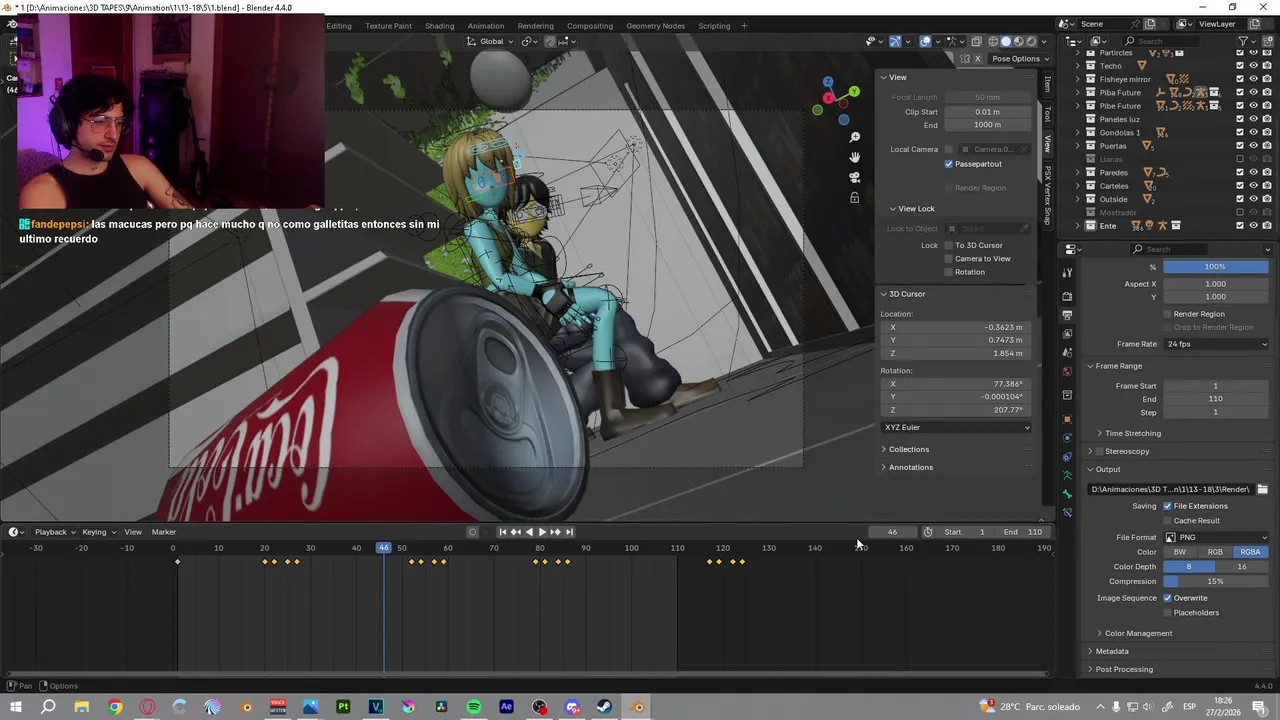Select rendered viewport shading

point(1031,41)
